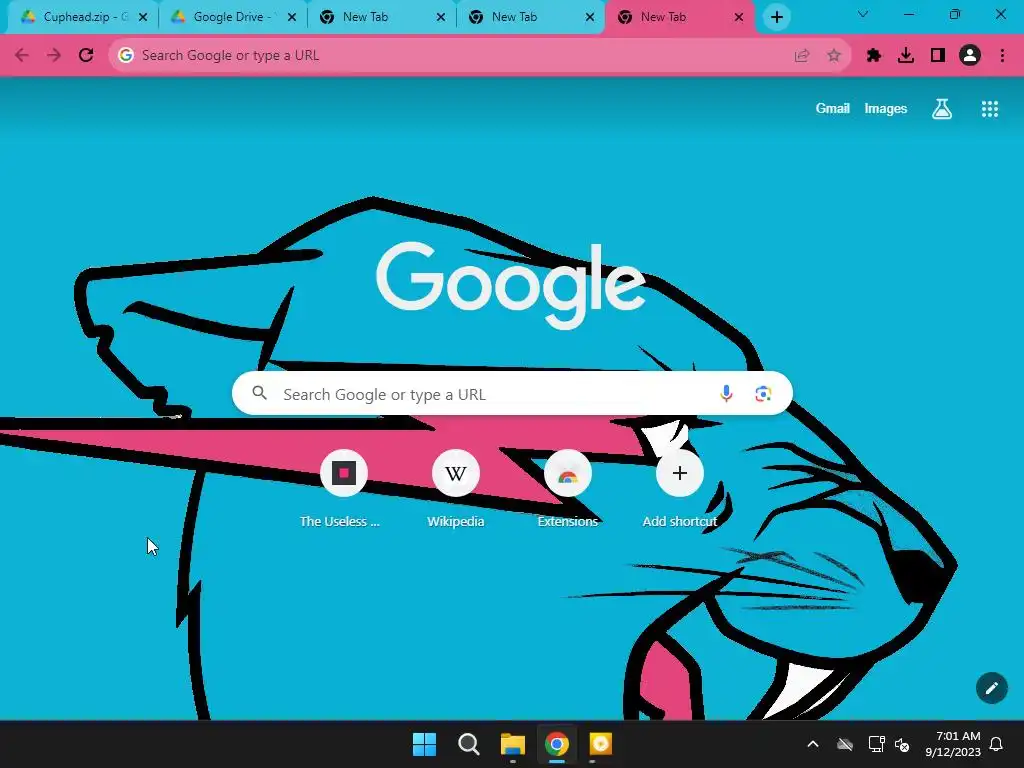
Task: Click the Google logo doodle
Action: 511,285
